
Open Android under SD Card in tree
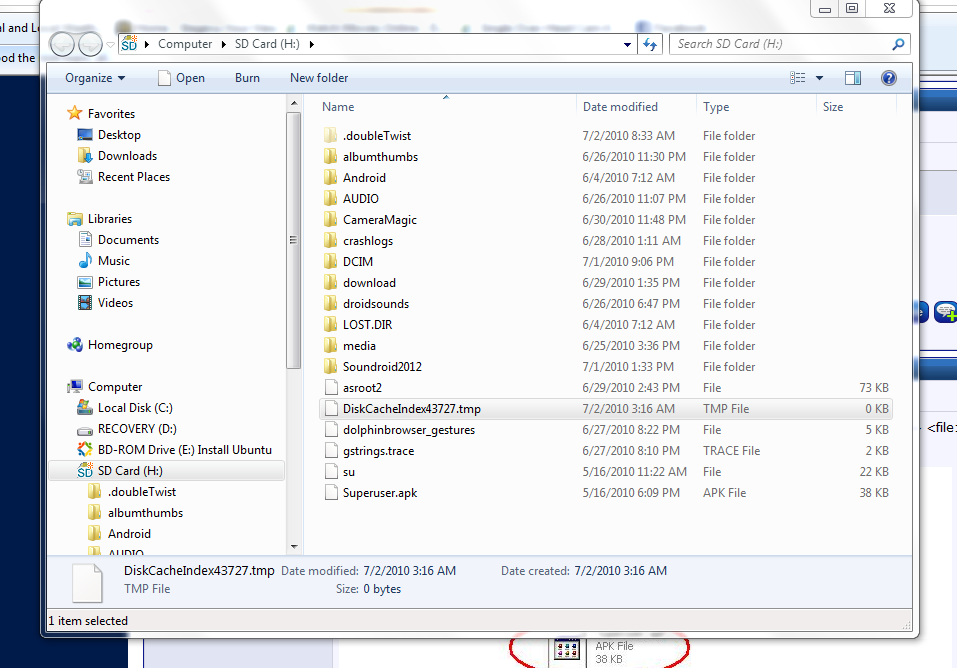[x=129, y=534]
